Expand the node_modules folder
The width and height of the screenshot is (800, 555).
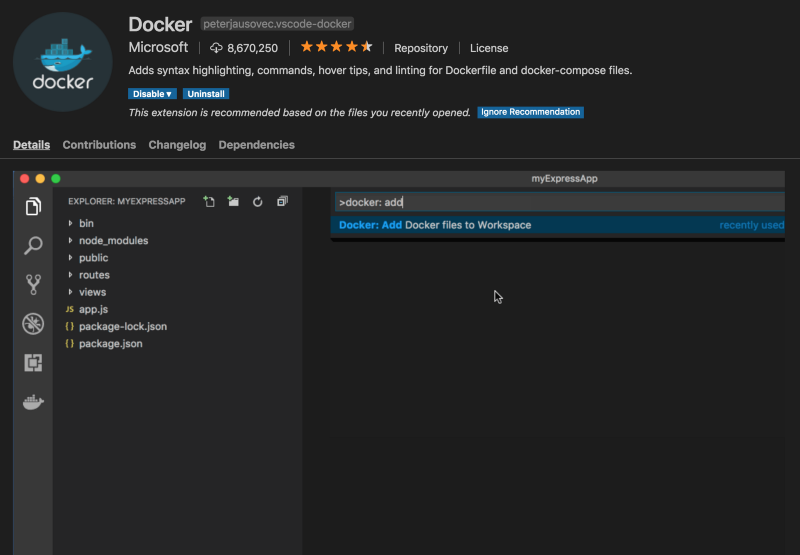(x=112, y=241)
